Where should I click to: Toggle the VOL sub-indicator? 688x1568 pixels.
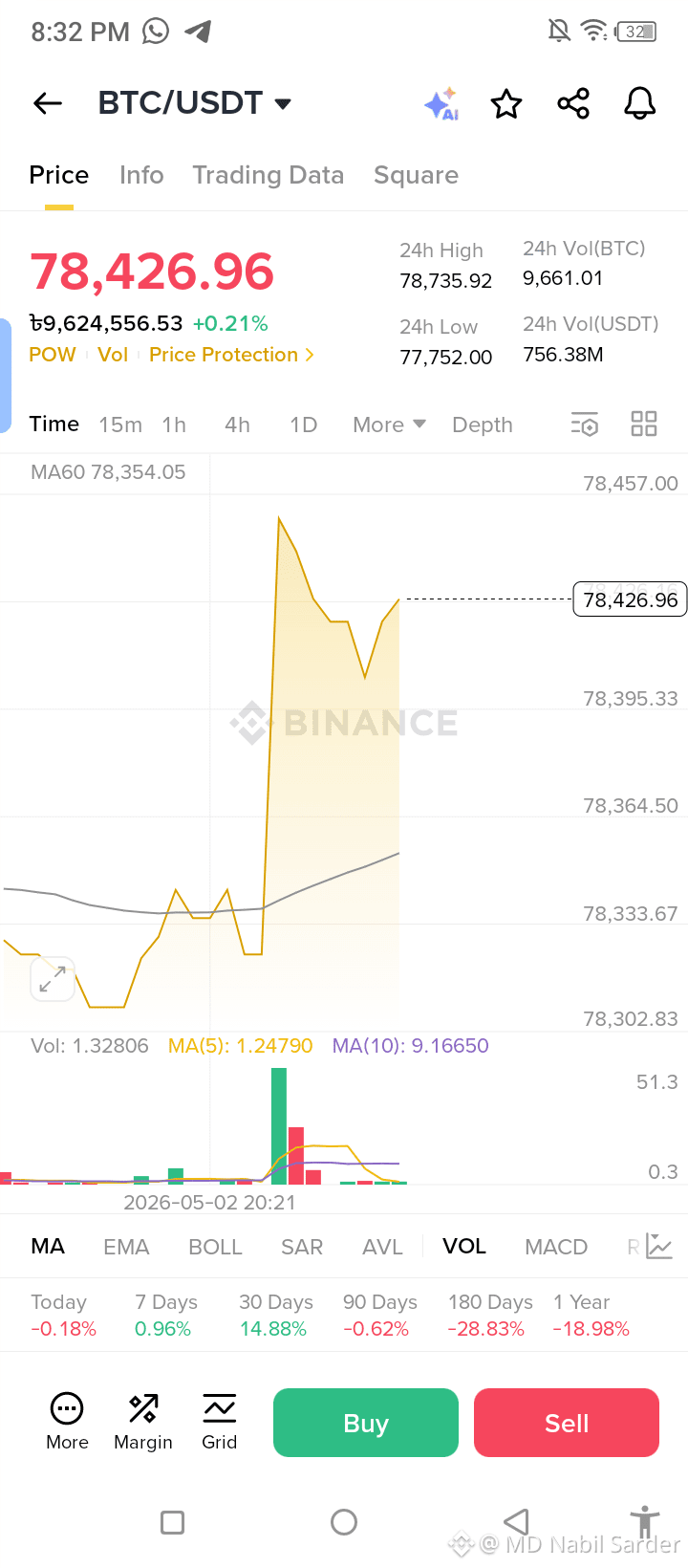click(x=464, y=1246)
